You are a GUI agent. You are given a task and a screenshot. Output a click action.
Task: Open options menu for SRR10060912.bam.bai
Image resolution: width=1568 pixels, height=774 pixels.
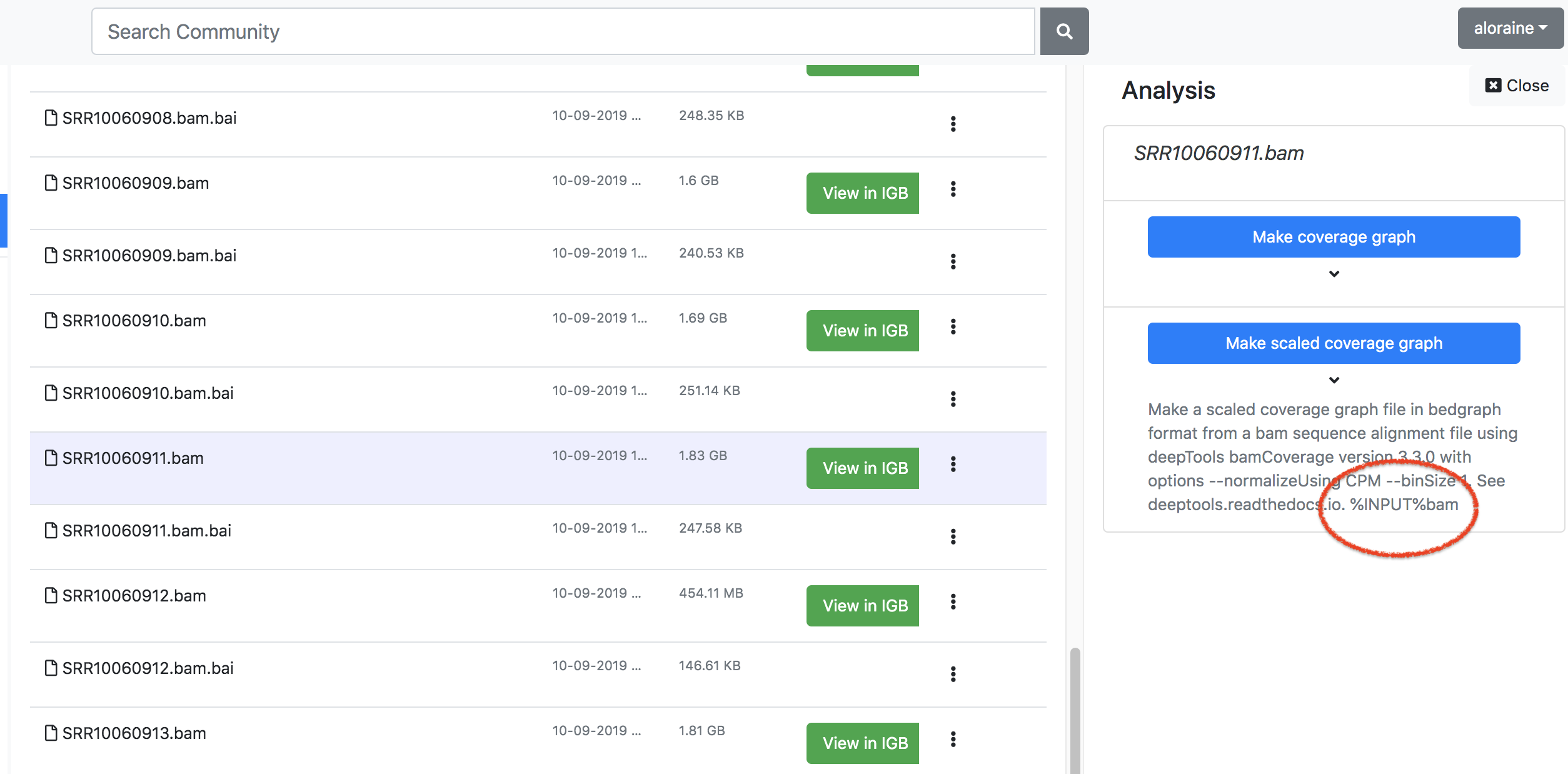(953, 674)
